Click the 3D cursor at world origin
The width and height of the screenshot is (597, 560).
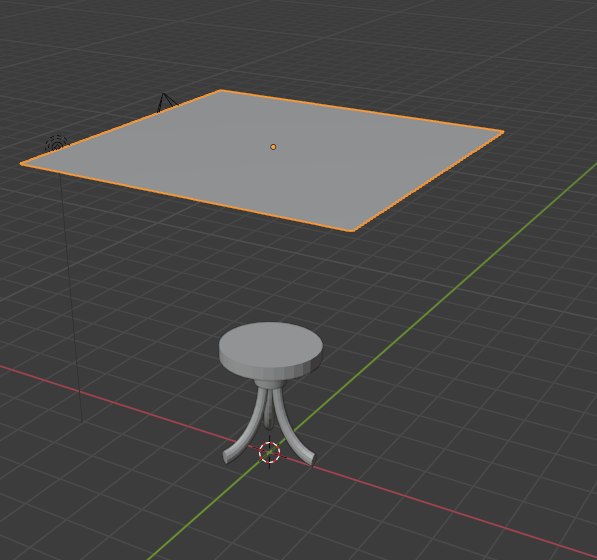point(270,452)
